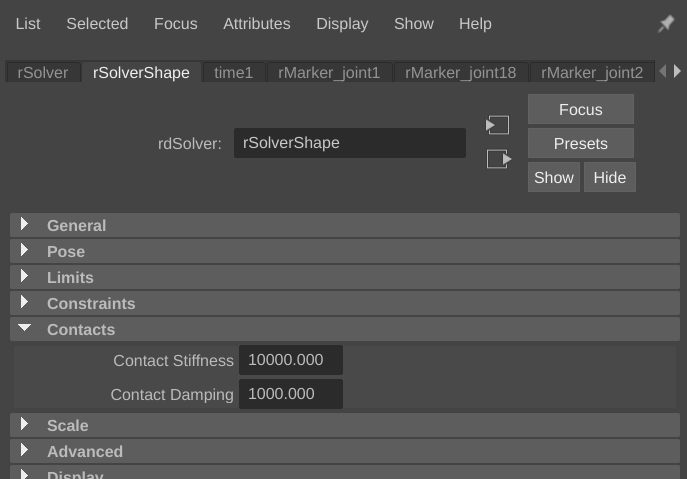This screenshot has height=479, width=687.
Task: Click the pin icon in the menu bar
Action: [665, 24]
